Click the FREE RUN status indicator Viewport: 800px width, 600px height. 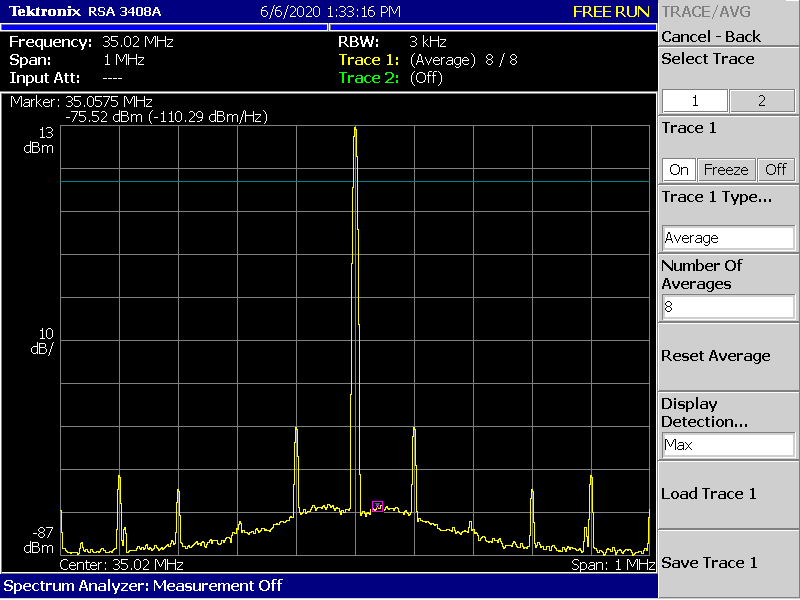point(611,12)
